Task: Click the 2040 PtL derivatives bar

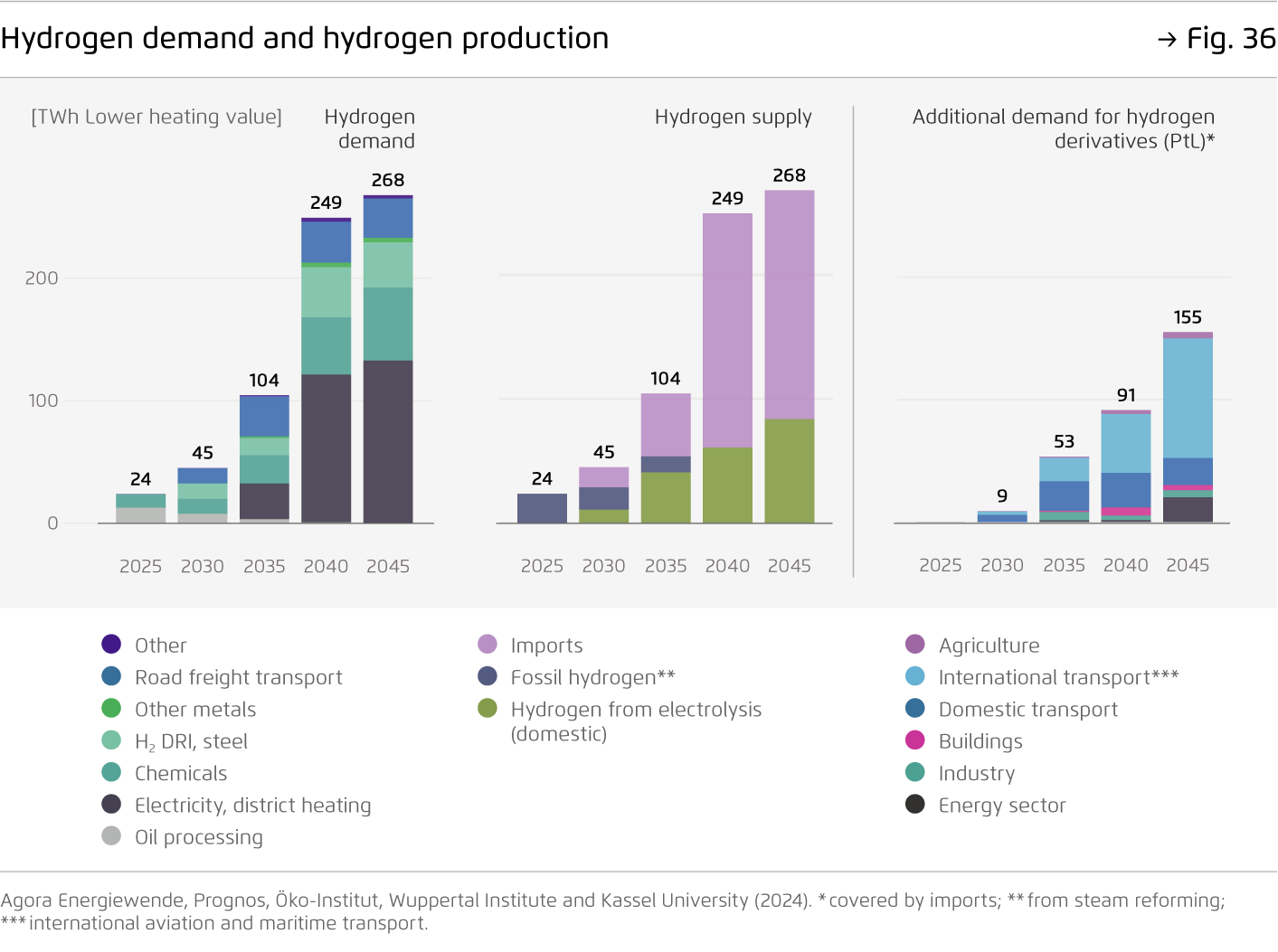Action: point(1126,467)
